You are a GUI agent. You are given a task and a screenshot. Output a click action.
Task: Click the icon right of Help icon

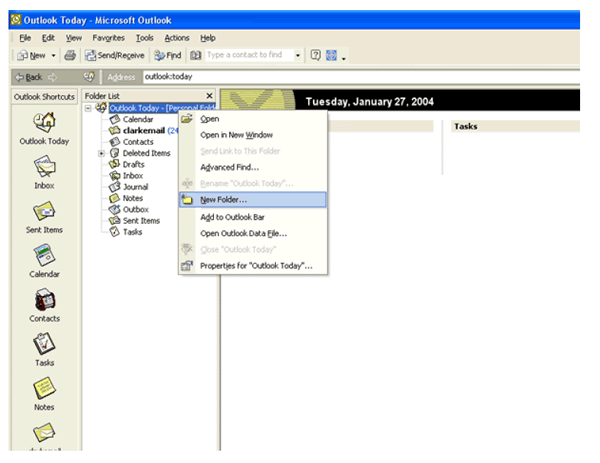point(331,55)
